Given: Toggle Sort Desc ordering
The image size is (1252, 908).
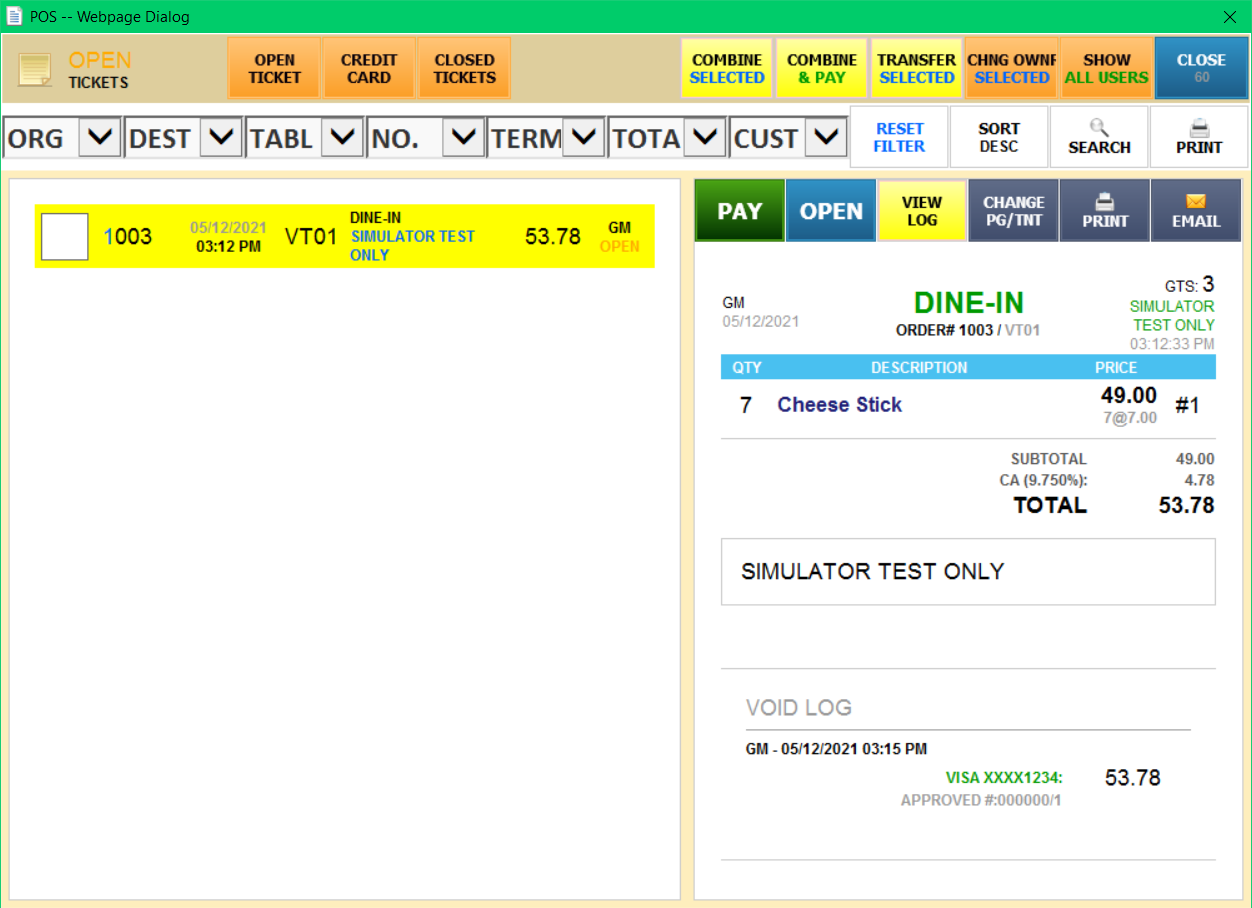Looking at the screenshot, I should tap(998, 137).
